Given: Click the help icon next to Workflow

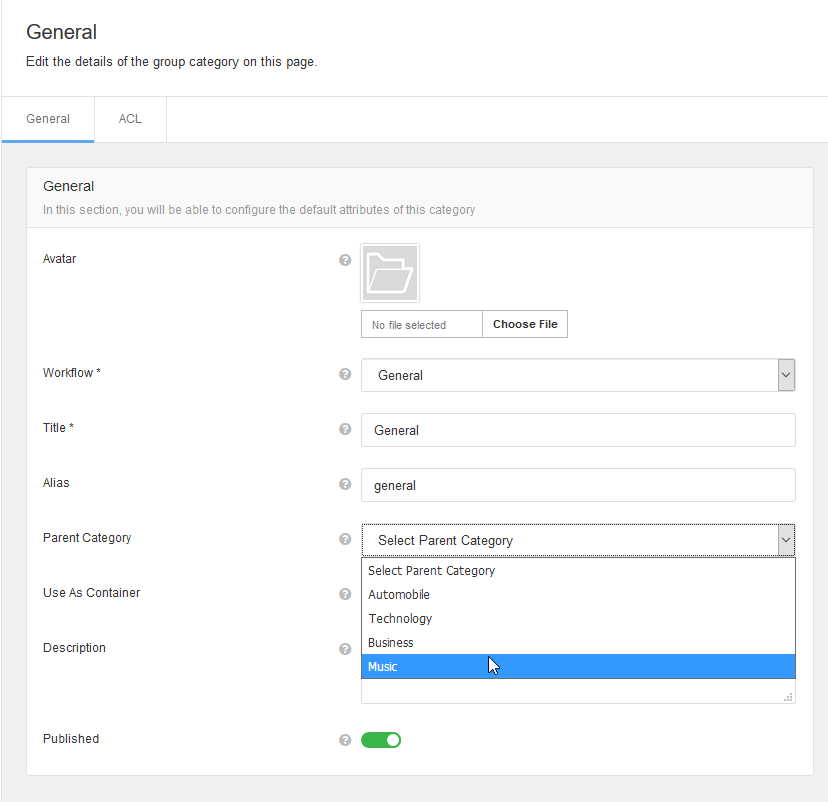Looking at the screenshot, I should pos(345,374).
